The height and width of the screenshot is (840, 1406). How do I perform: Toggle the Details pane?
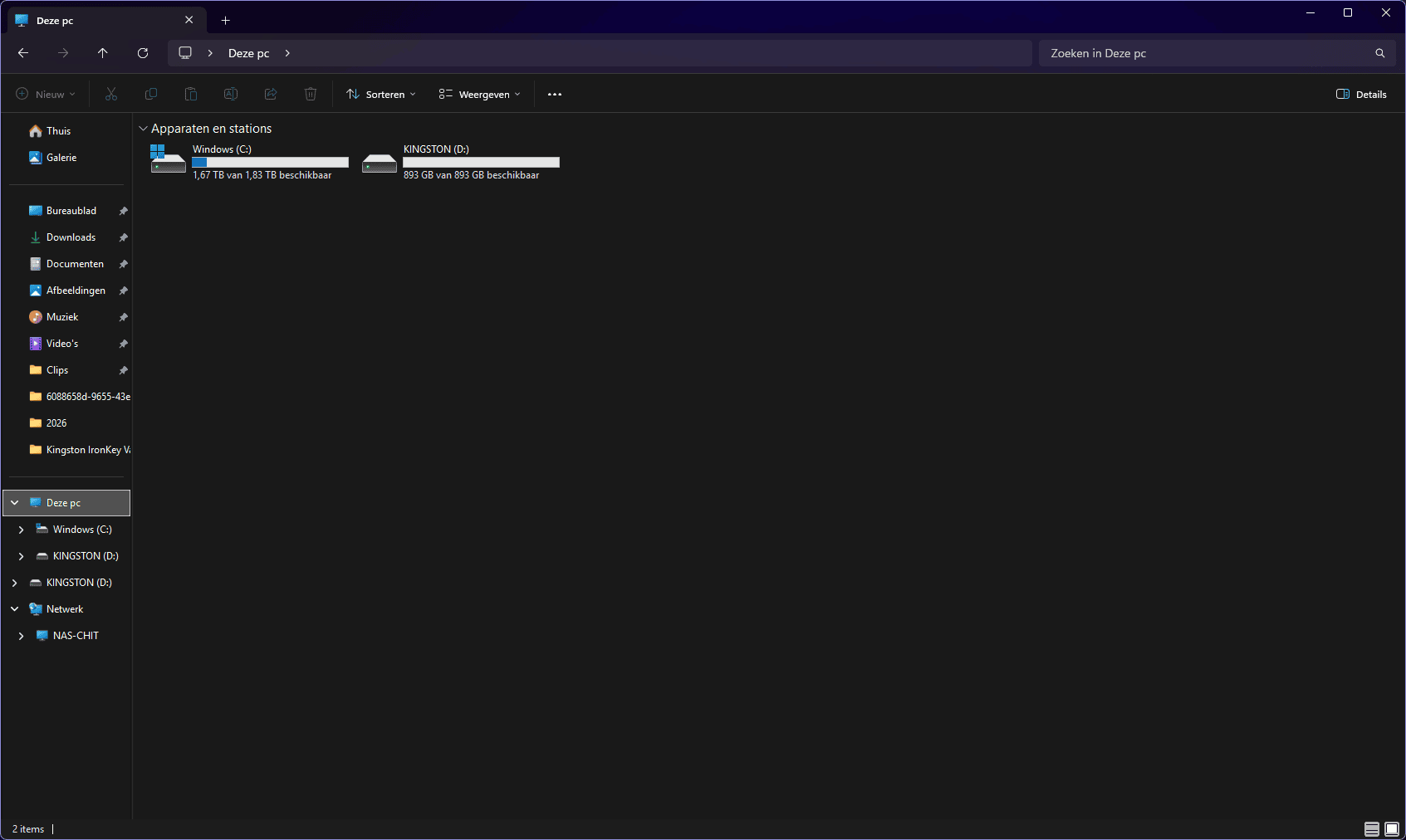pyautogui.click(x=1361, y=95)
